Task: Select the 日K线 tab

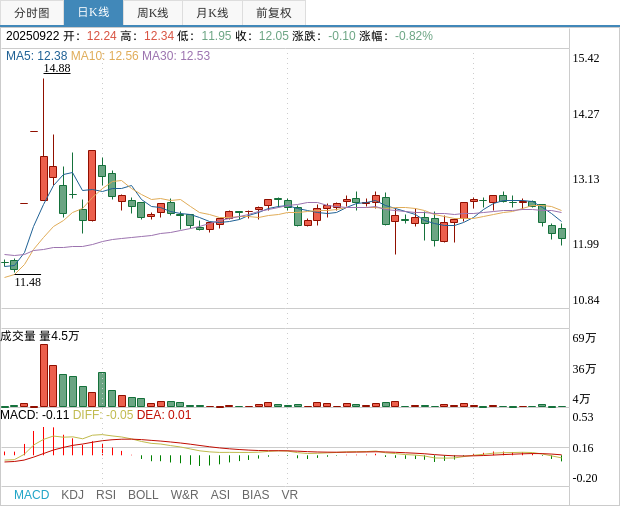Action: (x=93, y=13)
